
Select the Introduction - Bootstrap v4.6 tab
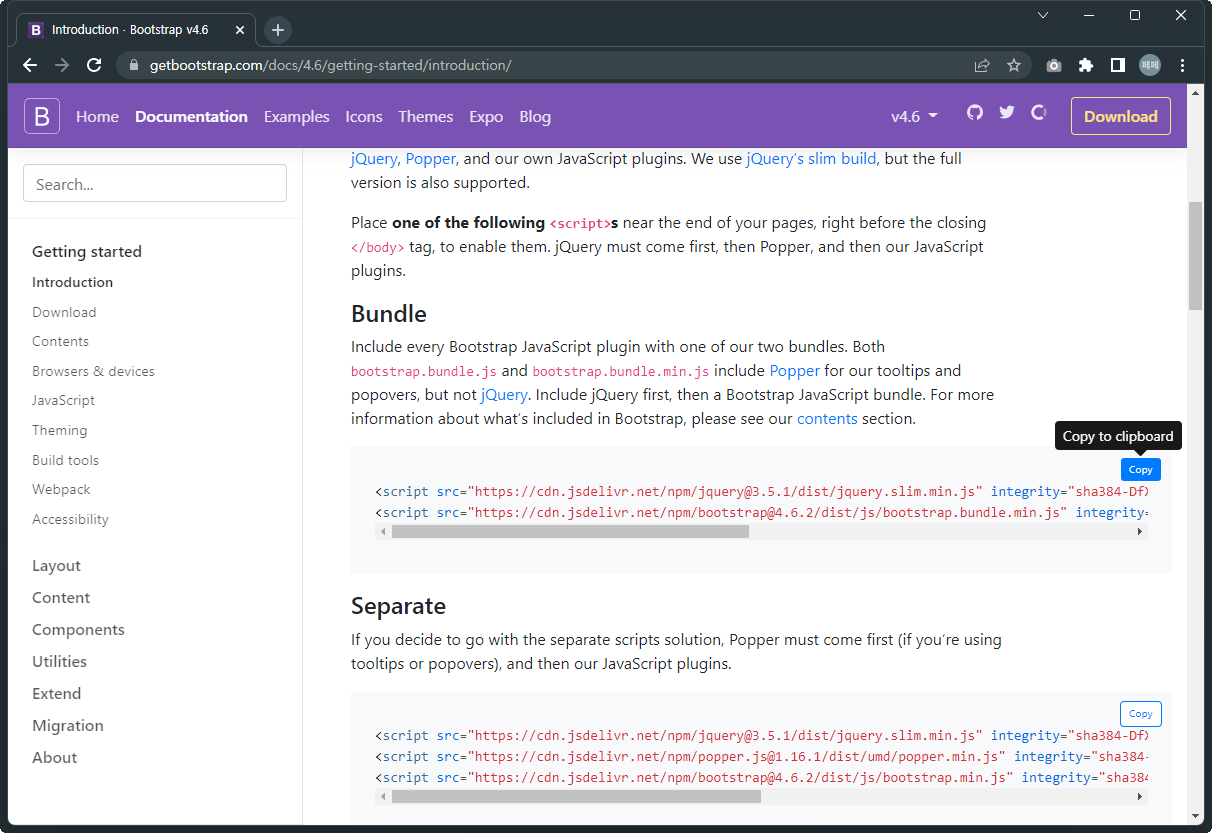135,30
